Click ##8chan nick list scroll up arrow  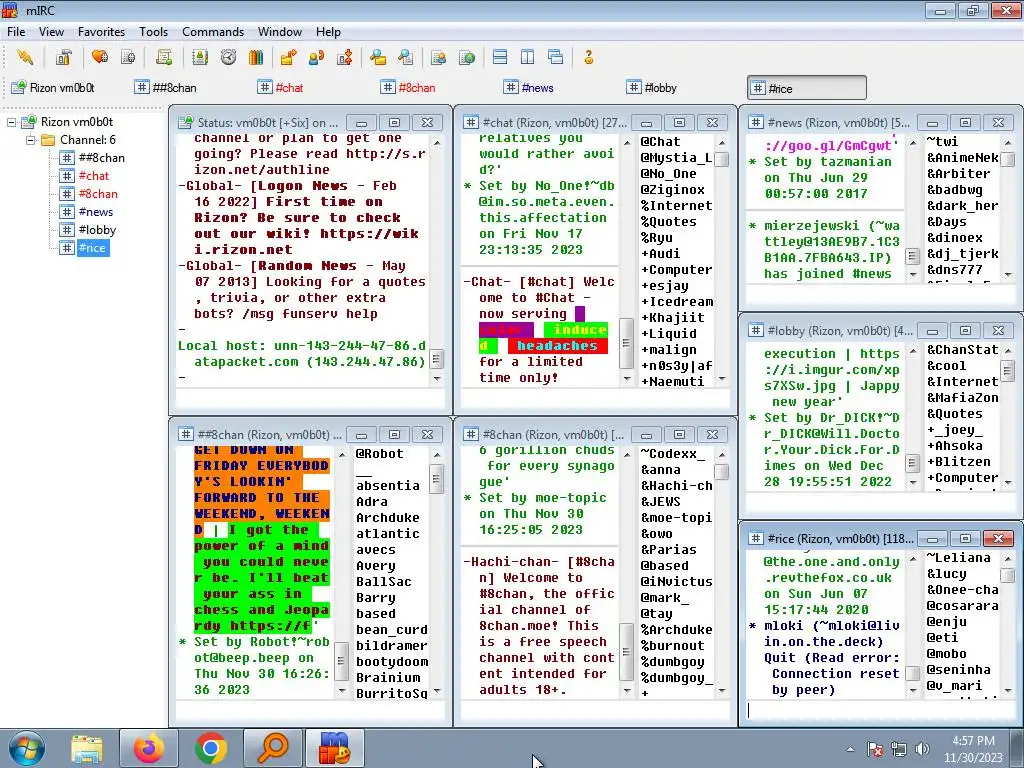click(437, 455)
